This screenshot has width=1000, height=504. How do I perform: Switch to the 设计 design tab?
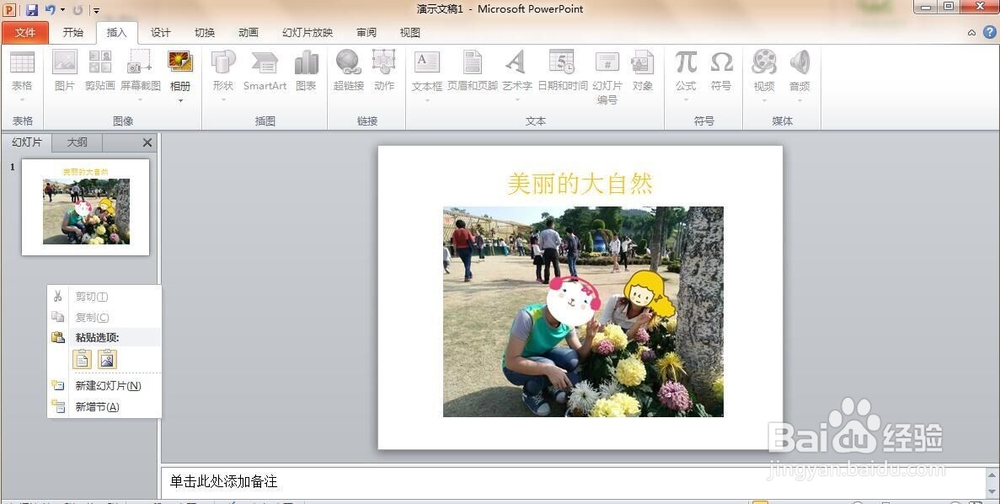click(161, 33)
